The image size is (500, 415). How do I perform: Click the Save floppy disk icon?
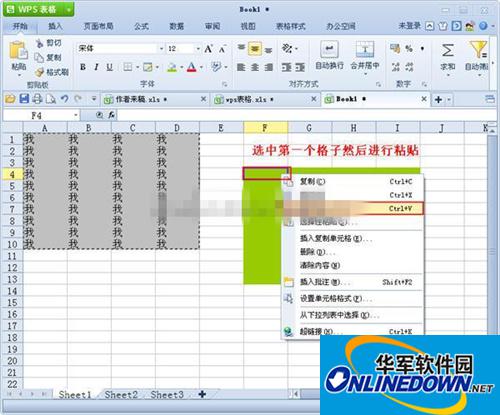pyautogui.click(x=24, y=99)
